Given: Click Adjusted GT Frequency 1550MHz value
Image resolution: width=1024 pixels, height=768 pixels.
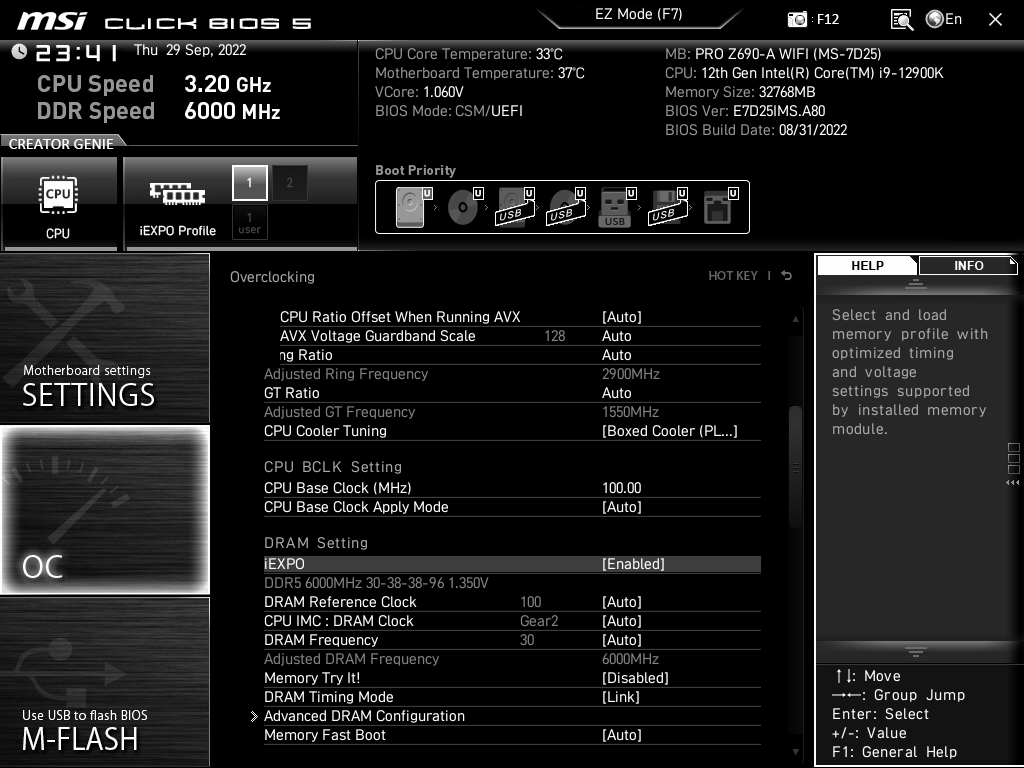Looking at the screenshot, I should coord(630,412).
